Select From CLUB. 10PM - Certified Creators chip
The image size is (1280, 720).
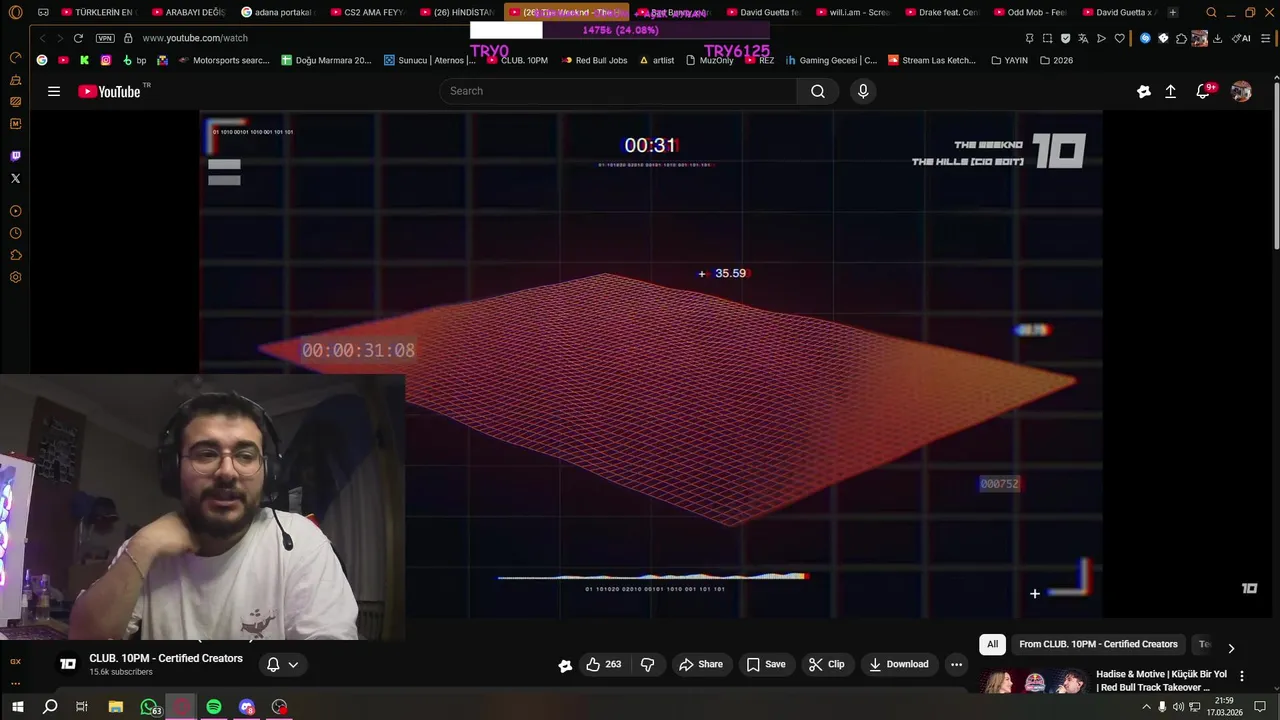tap(1098, 644)
